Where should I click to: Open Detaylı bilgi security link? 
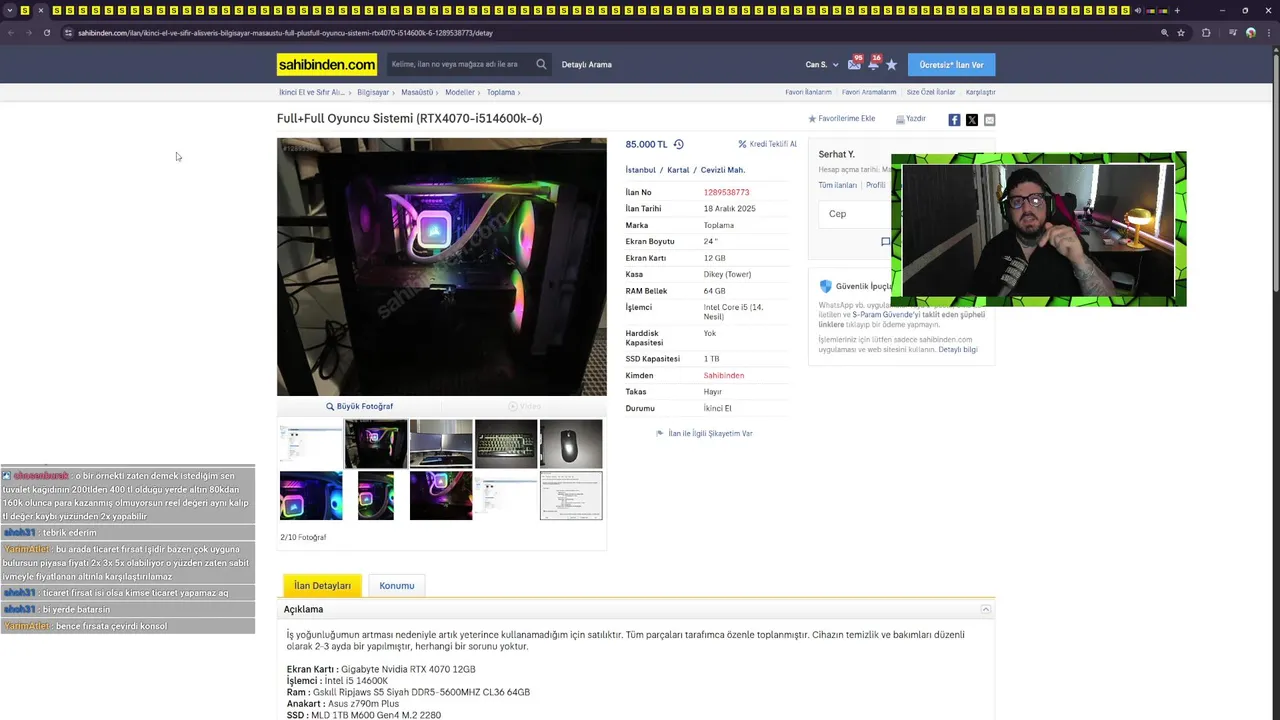tap(958, 350)
